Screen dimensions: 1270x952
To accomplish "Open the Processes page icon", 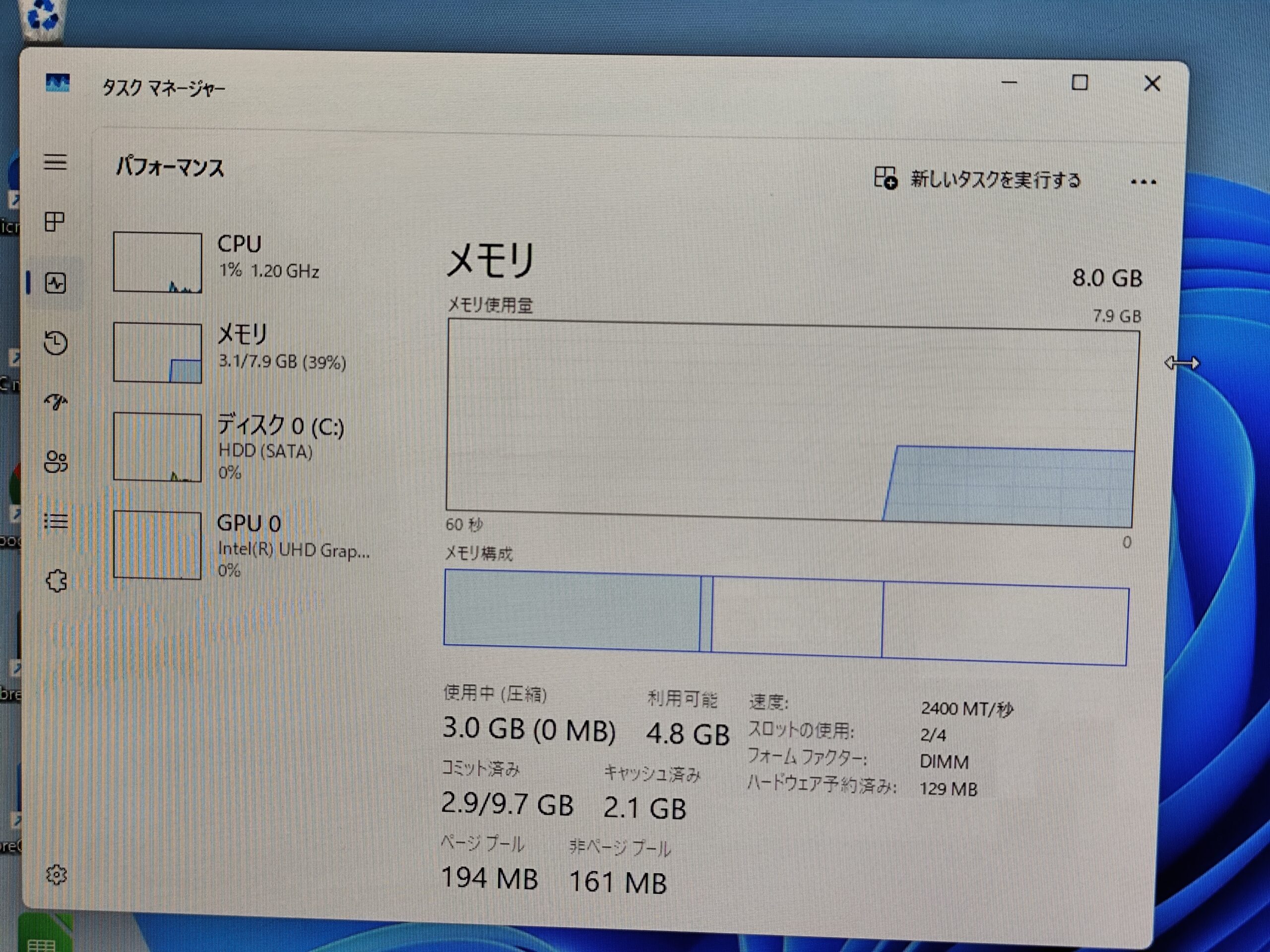I will [x=55, y=222].
